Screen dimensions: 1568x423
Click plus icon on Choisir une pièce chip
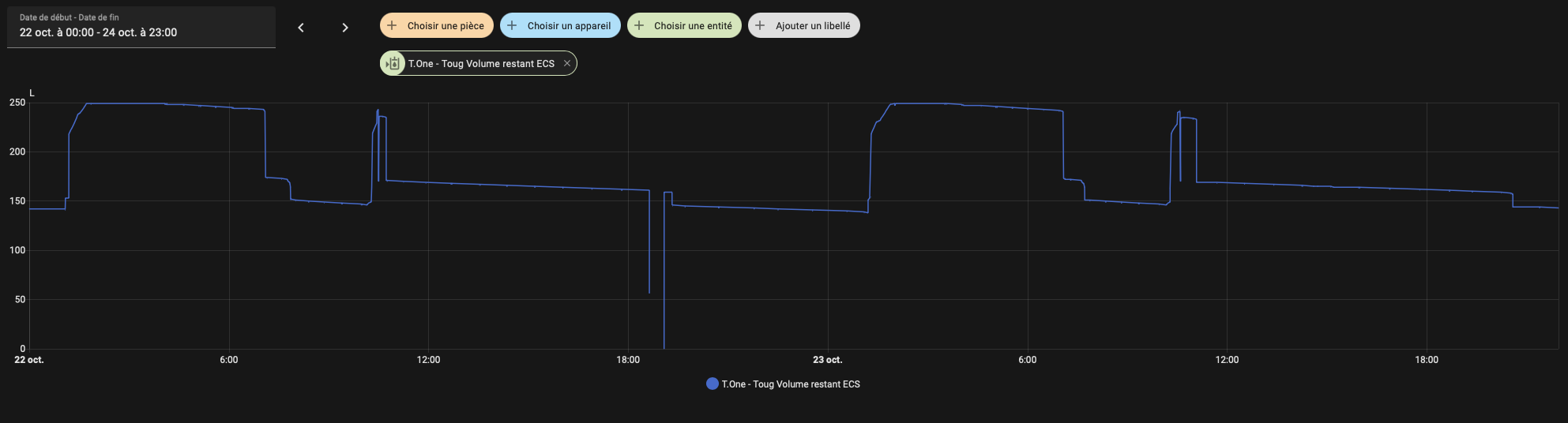[392, 26]
